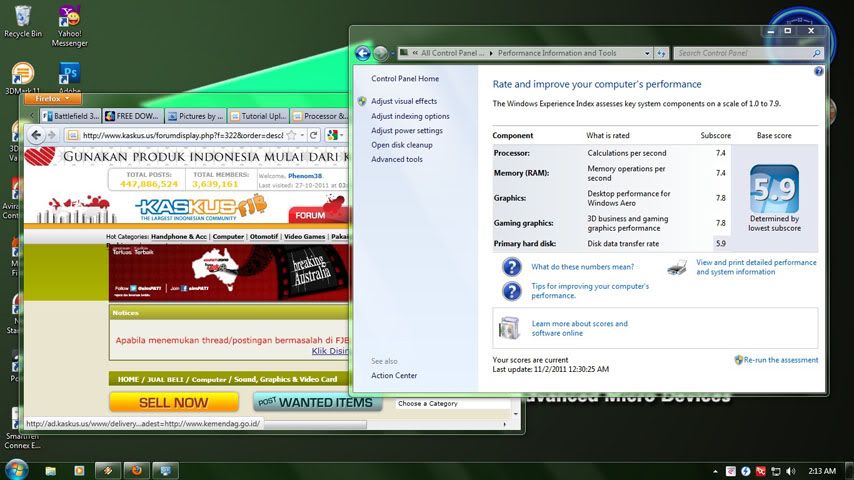Go back in the Control Panel window
This screenshot has width=854, height=480.
[363, 53]
